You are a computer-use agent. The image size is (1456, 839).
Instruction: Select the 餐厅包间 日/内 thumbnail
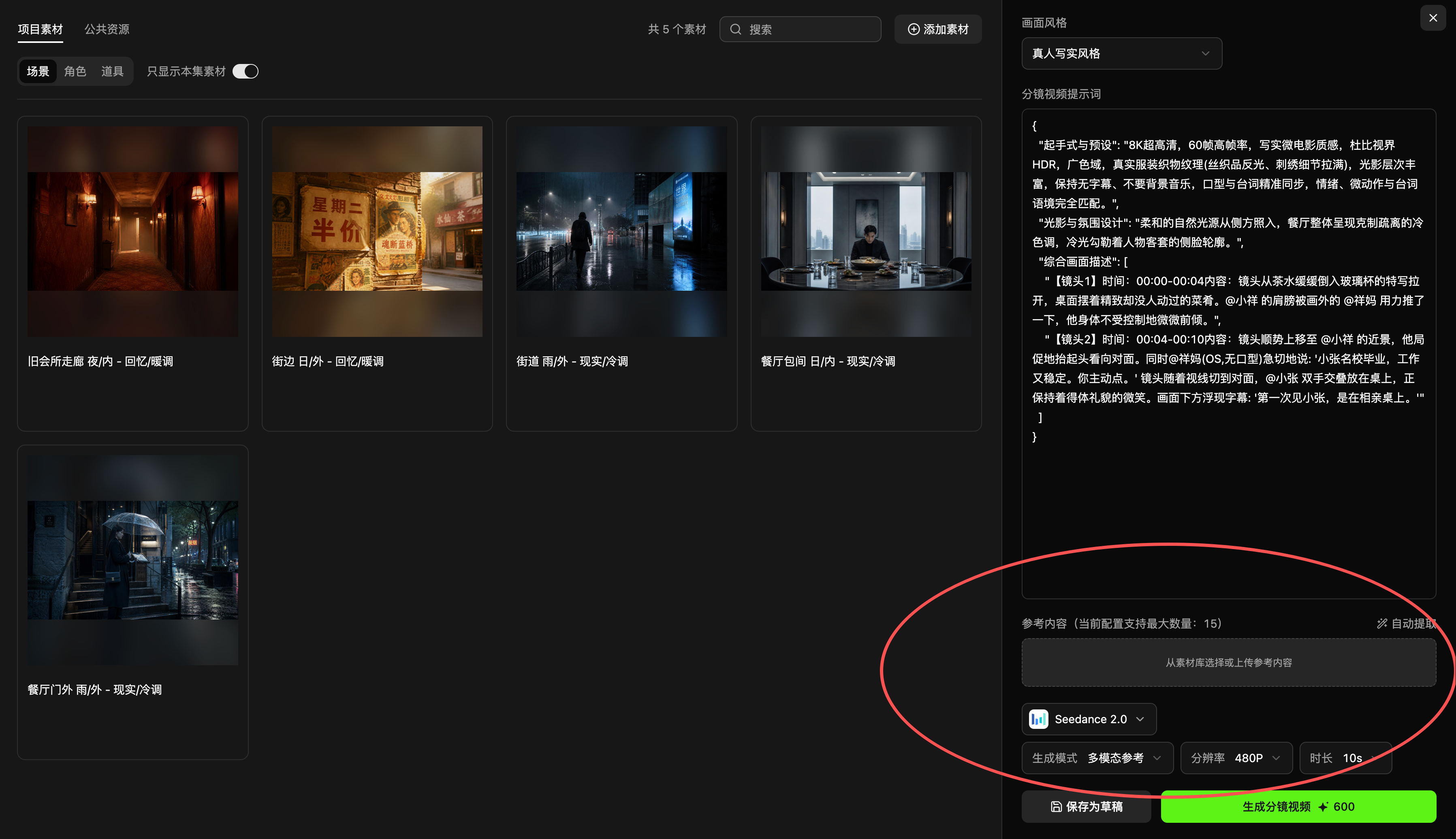(x=866, y=231)
